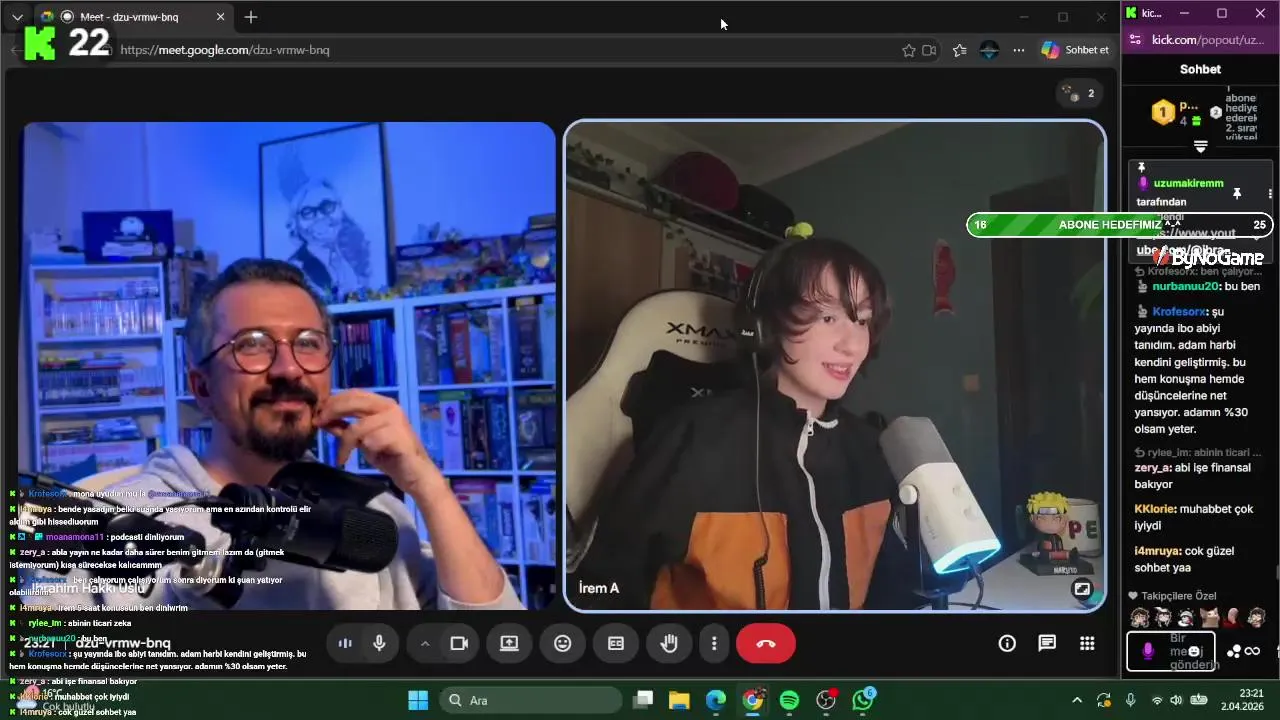This screenshot has height=720, width=1280.
Task: Expand camera options arrow in Meet
Action: coord(424,643)
